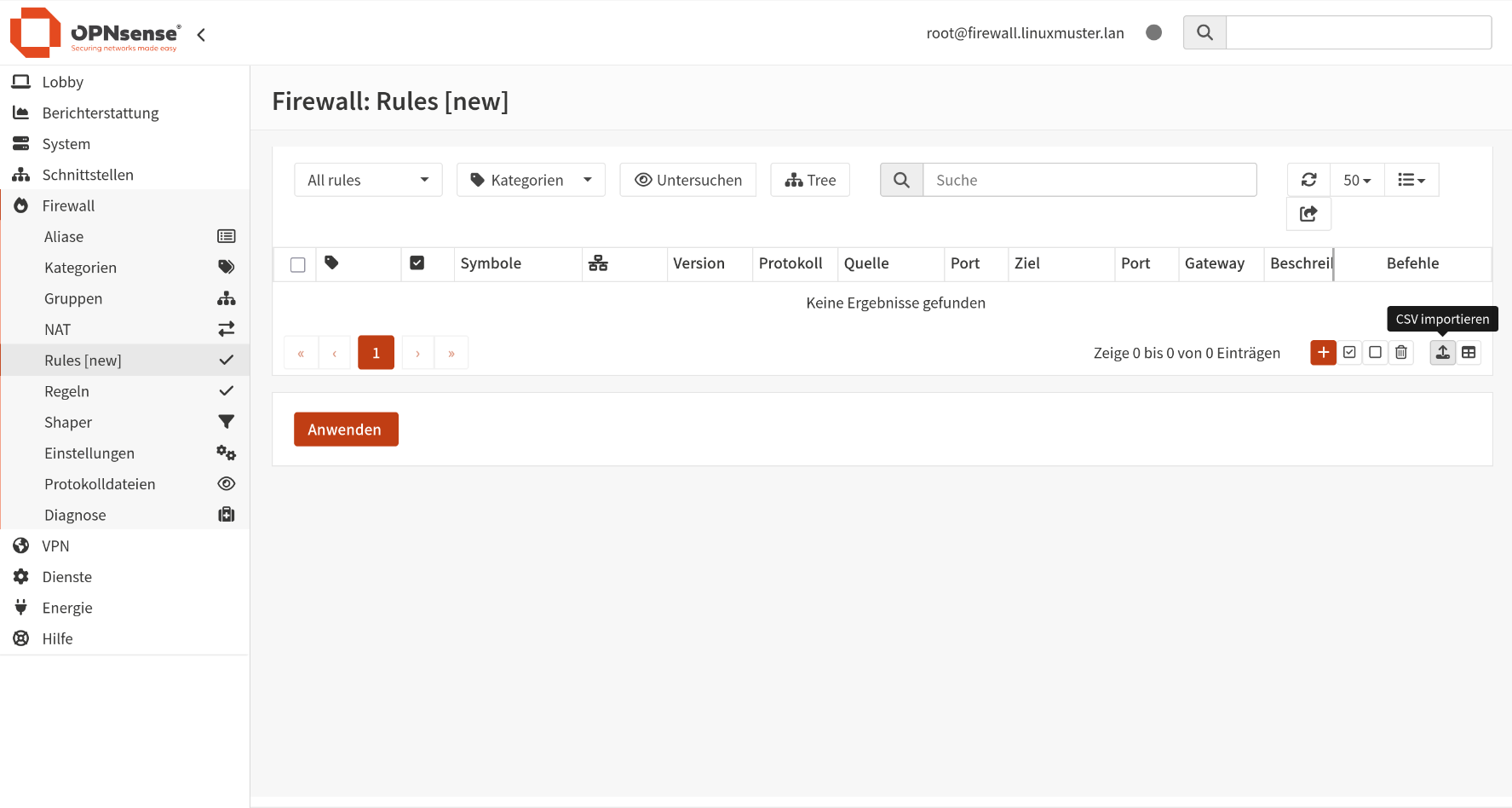
Task: Click the table icon next to CSV import
Action: 1469,353
